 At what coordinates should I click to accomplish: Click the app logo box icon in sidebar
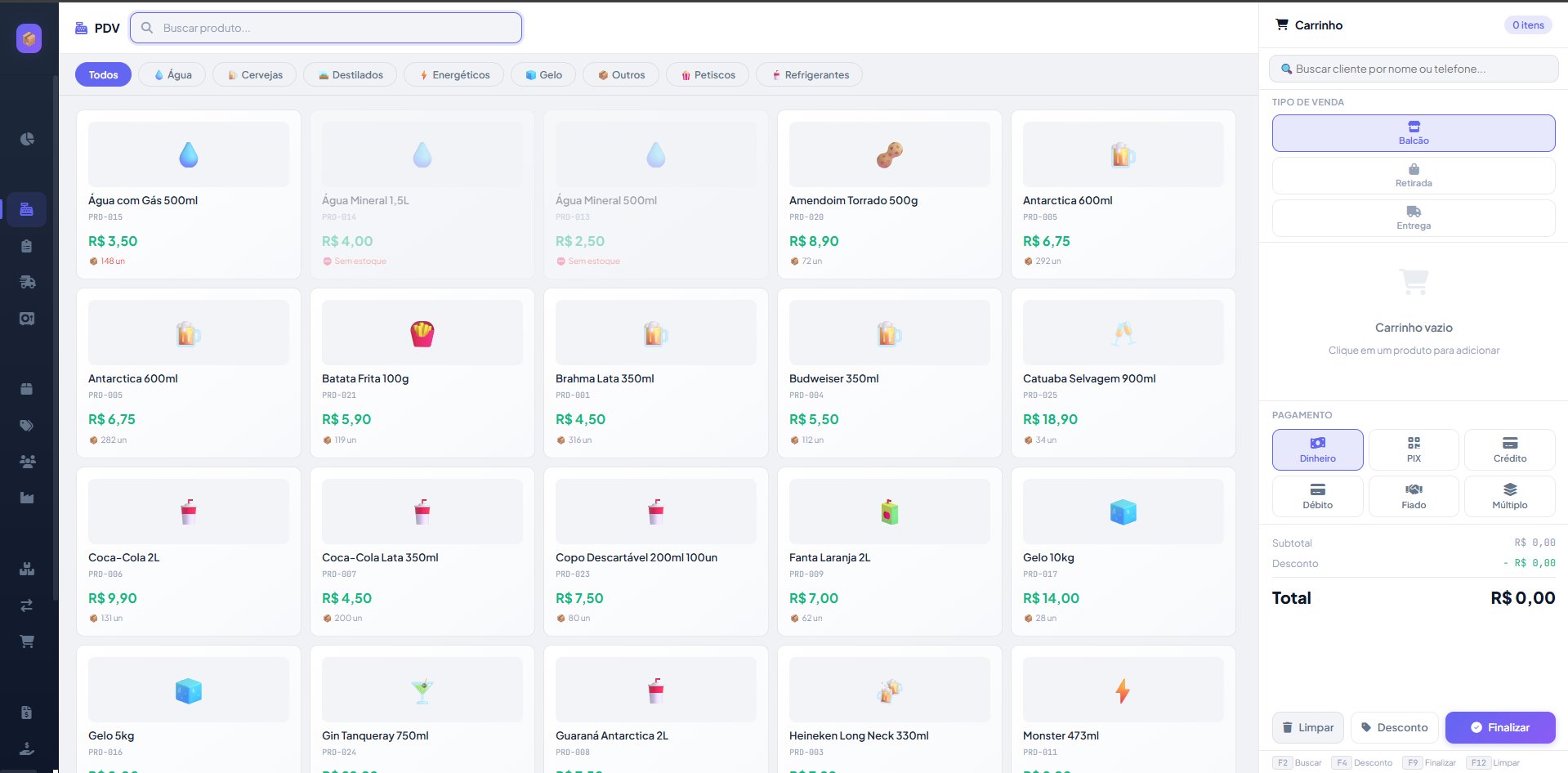click(x=29, y=38)
